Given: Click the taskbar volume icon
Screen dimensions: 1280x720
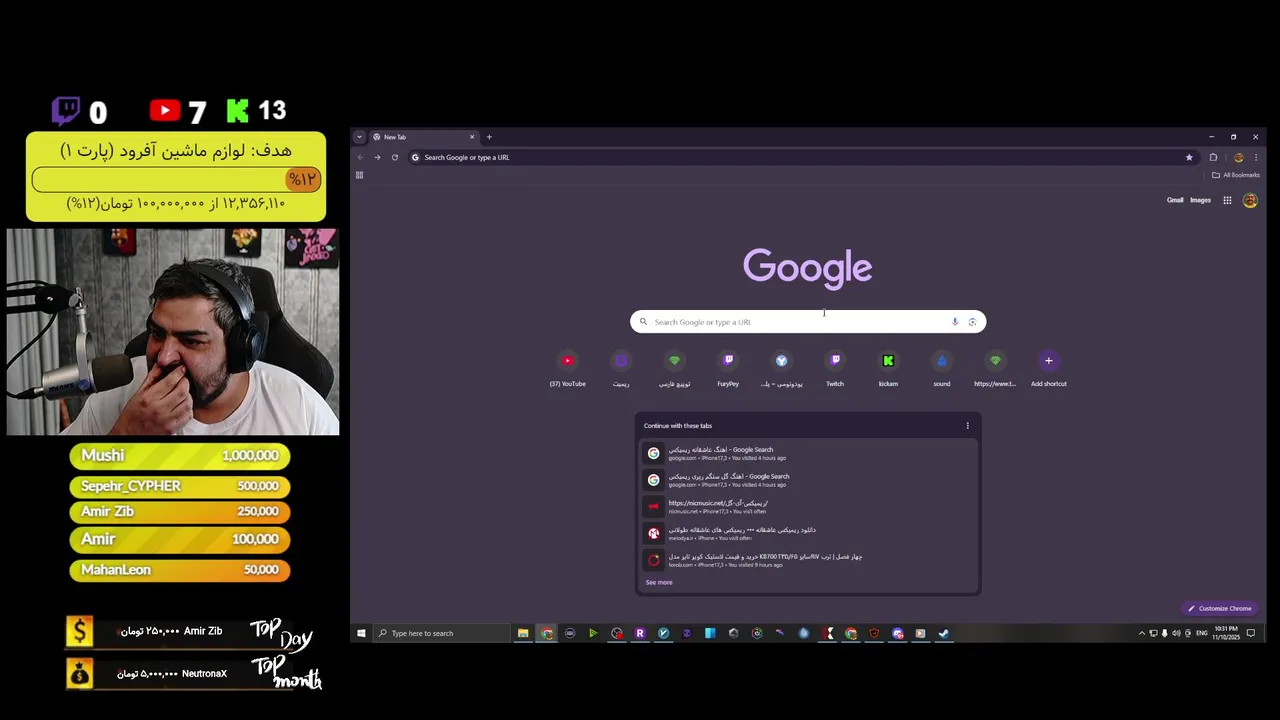Looking at the screenshot, I should [x=1176, y=633].
